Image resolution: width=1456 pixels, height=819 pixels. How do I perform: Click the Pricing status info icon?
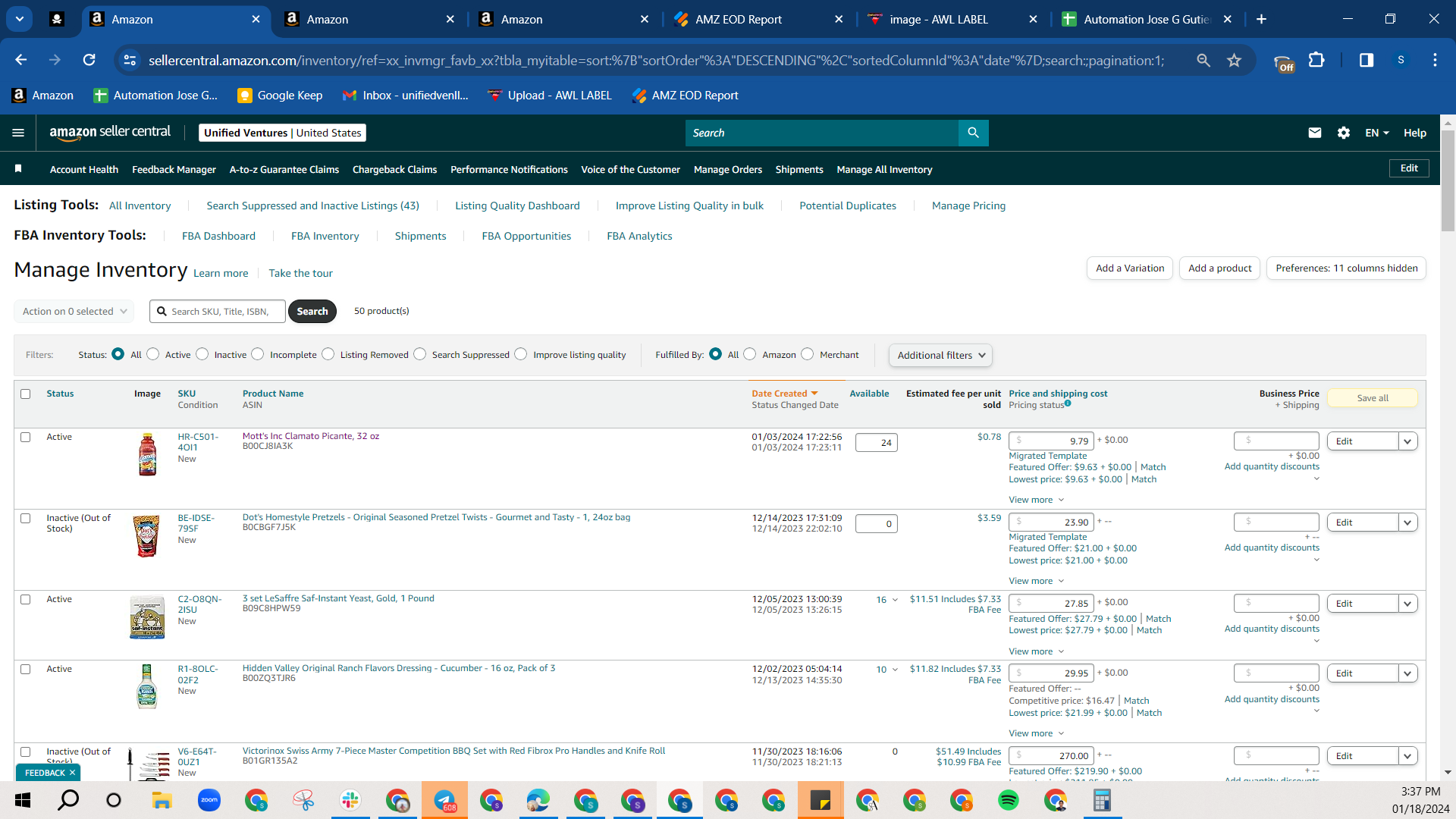(x=1068, y=403)
